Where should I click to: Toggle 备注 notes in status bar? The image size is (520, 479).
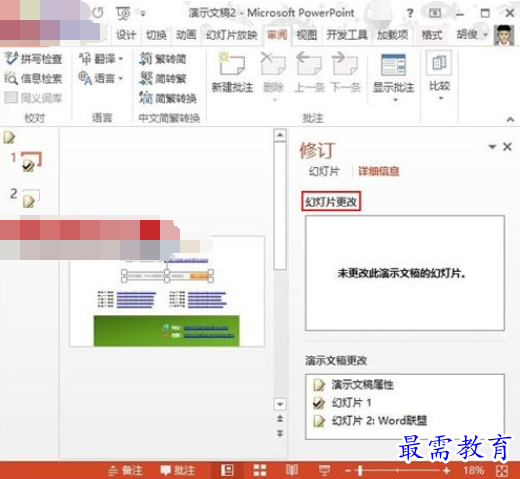[126, 470]
